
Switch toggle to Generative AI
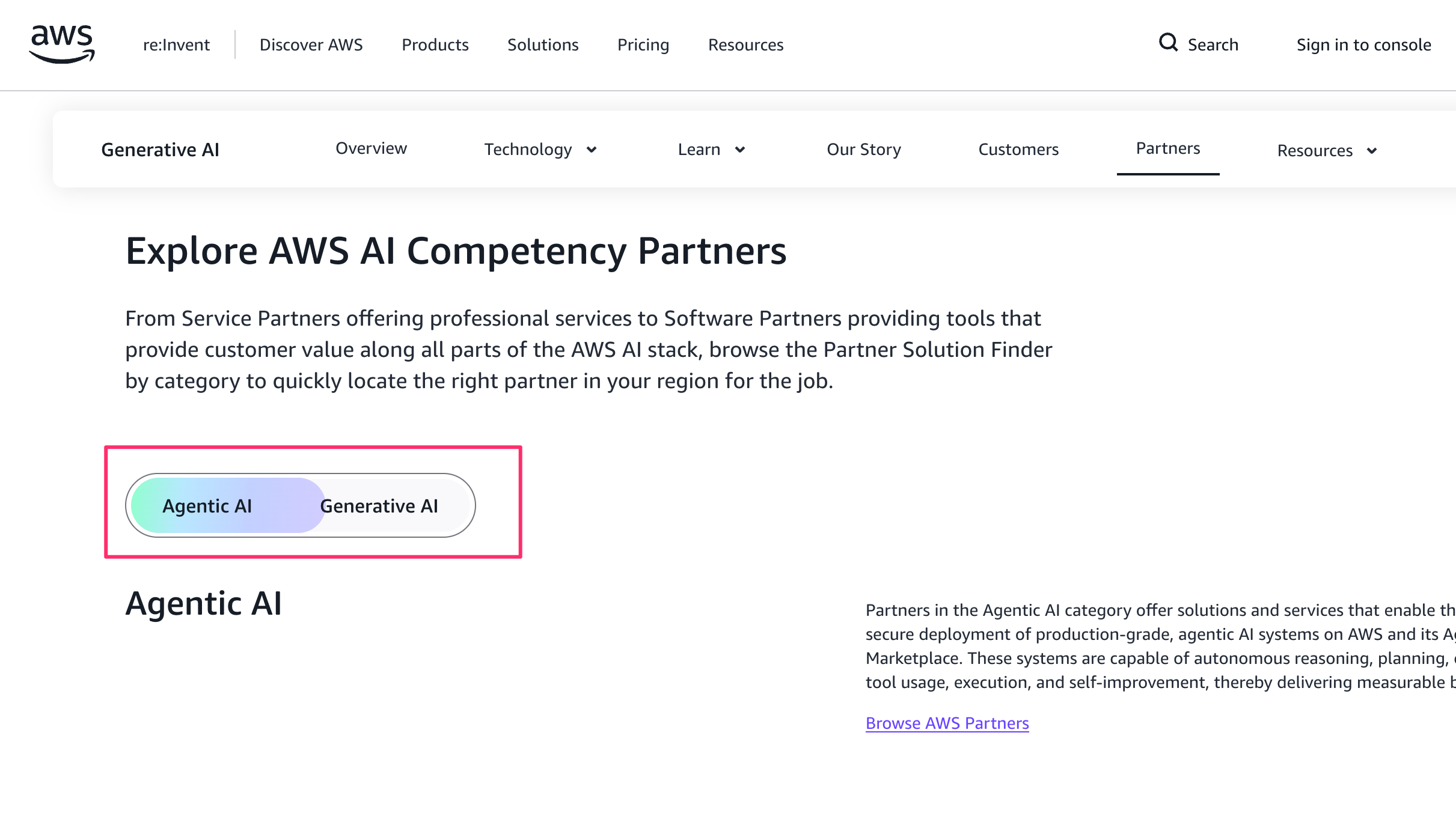[379, 506]
